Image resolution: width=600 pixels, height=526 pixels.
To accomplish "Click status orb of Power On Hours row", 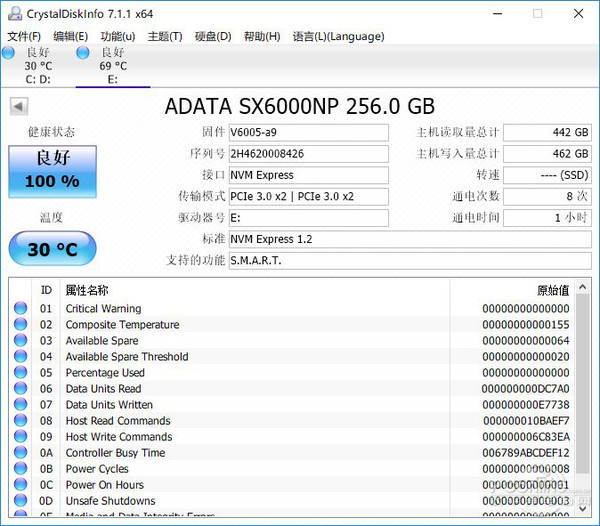I will click(x=21, y=484).
